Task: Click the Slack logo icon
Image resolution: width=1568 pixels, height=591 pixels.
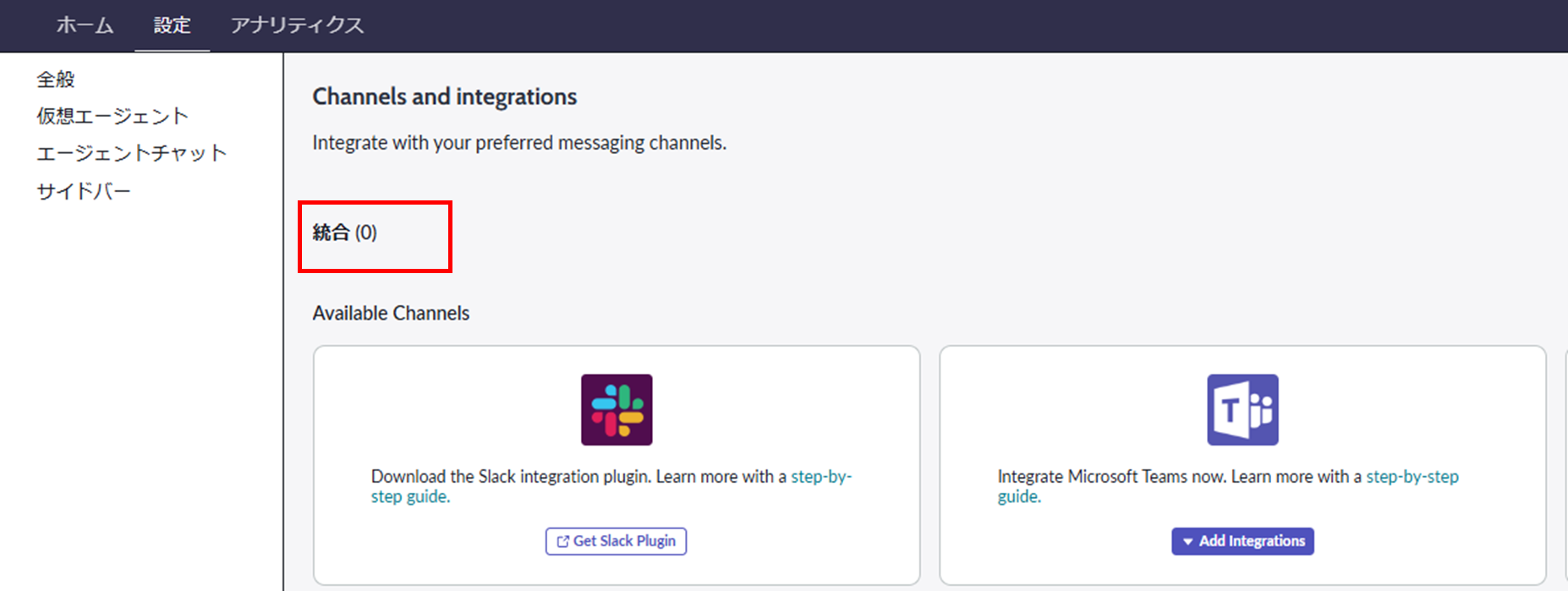Action: pyautogui.click(x=617, y=410)
